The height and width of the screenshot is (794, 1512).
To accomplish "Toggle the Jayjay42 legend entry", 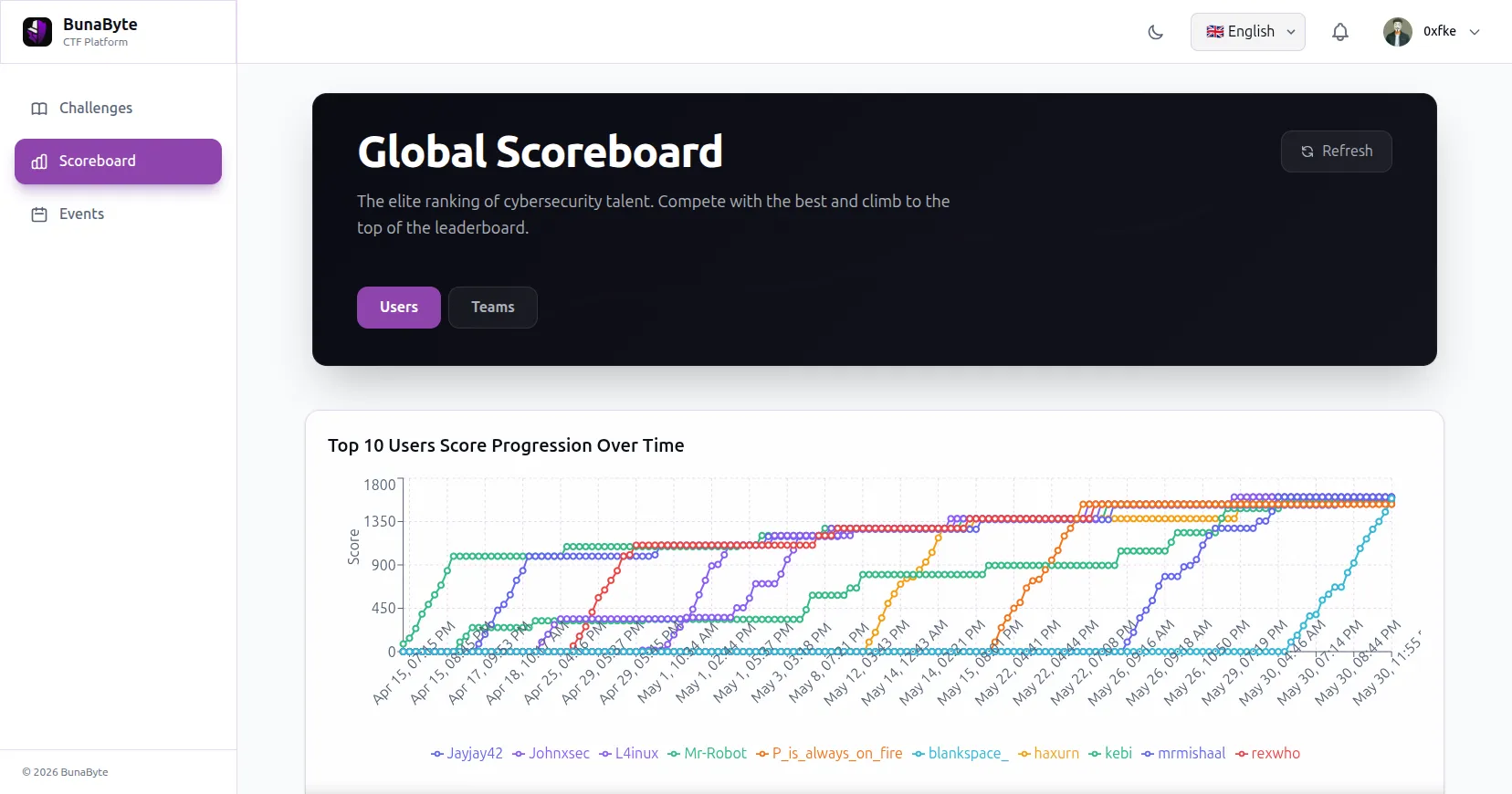I will point(467,754).
